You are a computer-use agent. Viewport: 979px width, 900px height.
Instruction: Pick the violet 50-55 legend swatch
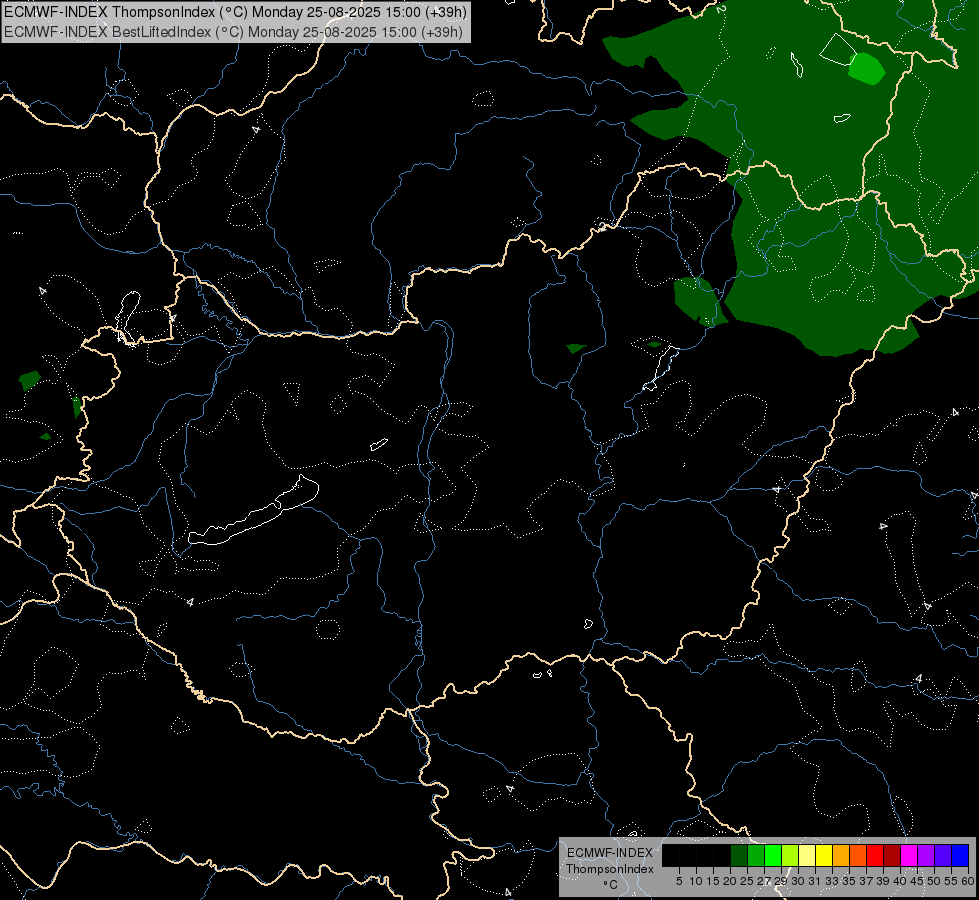[x=943, y=855]
